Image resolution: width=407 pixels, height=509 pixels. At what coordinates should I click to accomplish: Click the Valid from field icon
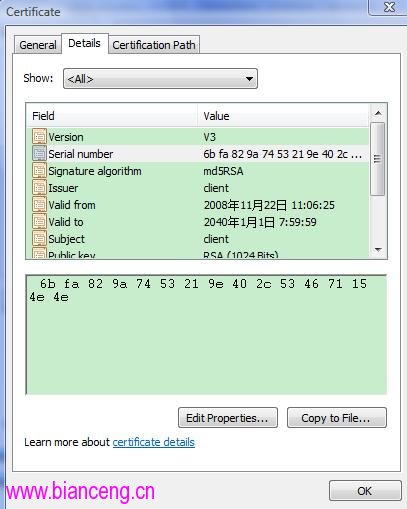pyautogui.click(x=39, y=205)
